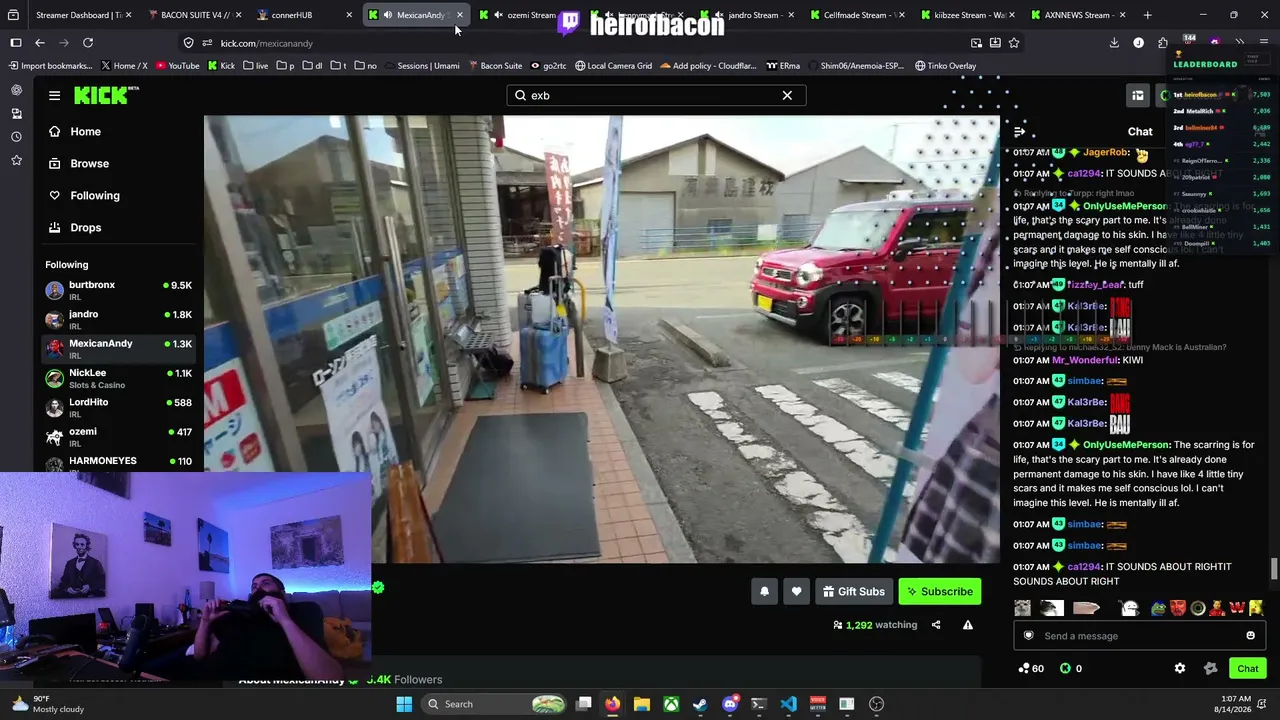Clear the search box with the X

tap(787, 95)
